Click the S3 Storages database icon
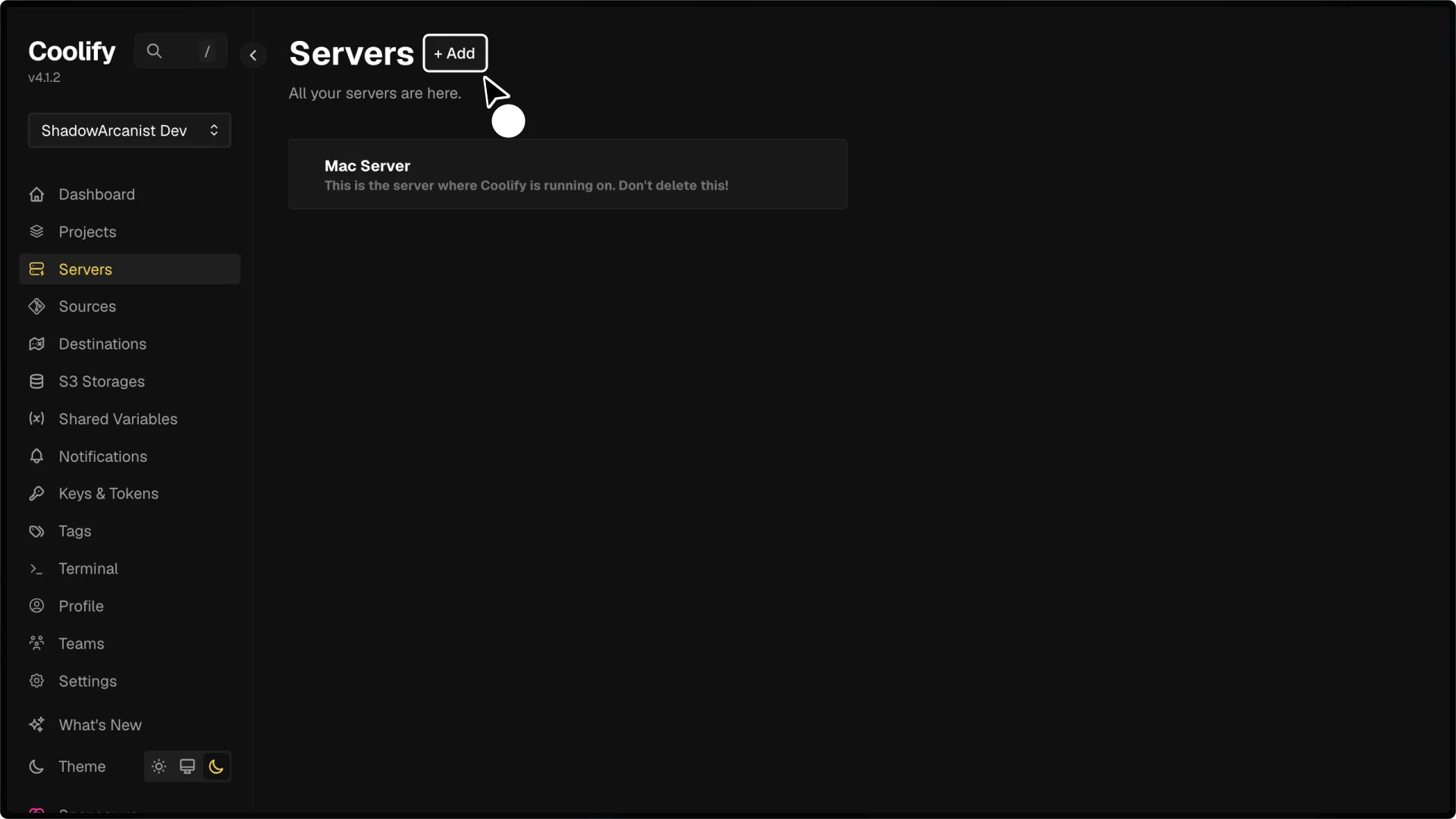This screenshot has height=819, width=1456. (x=36, y=381)
